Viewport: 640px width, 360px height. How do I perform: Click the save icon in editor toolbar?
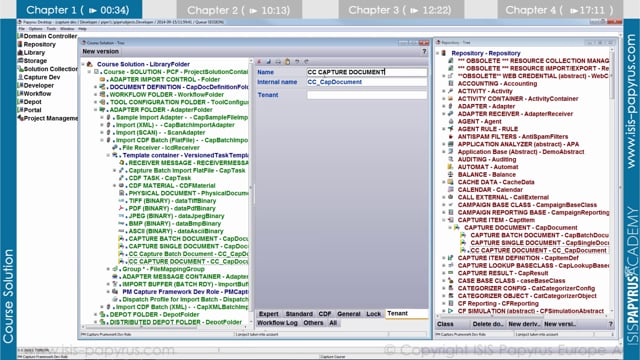coord(269,62)
